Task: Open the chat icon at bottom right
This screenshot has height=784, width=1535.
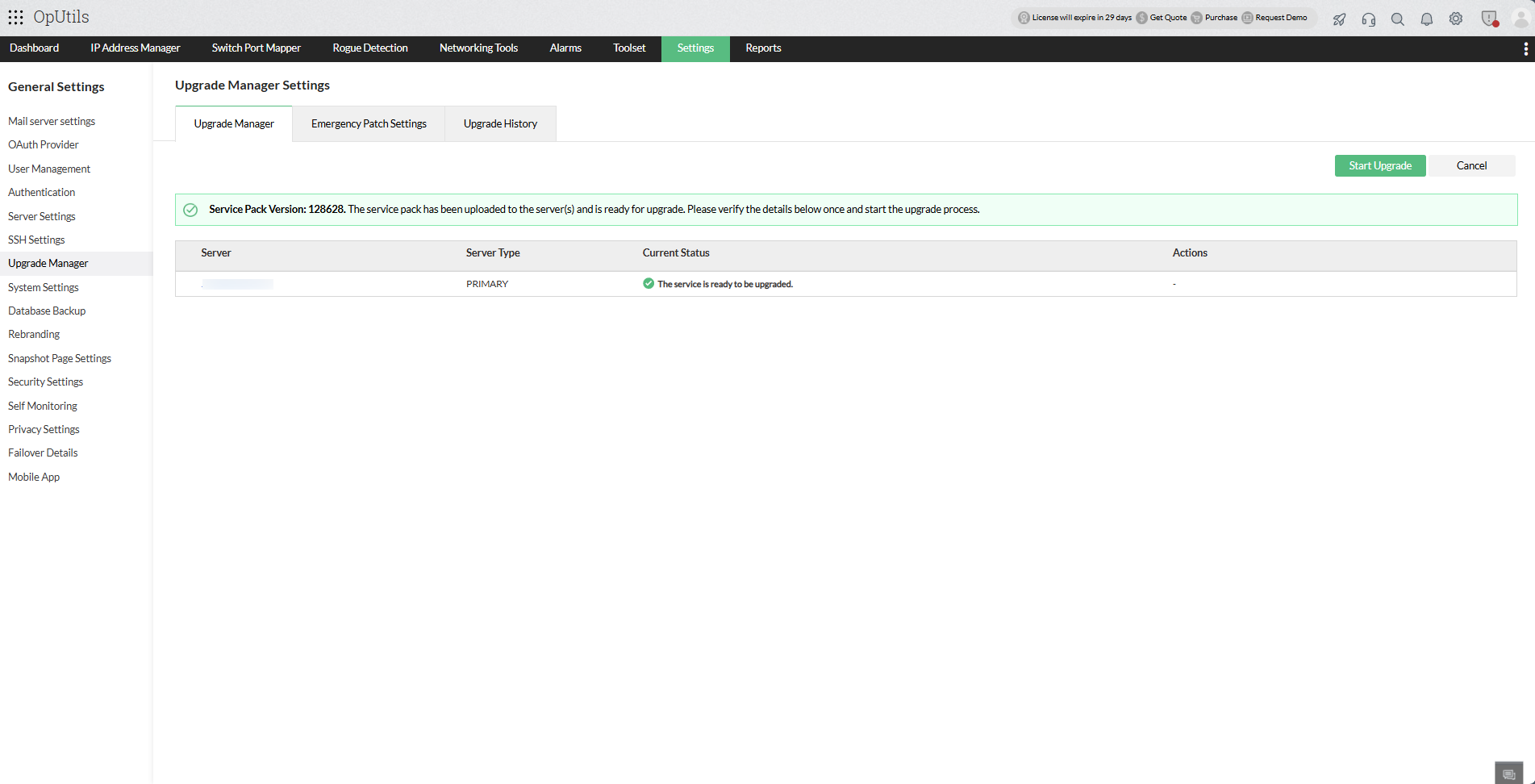Action: [1509, 774]
